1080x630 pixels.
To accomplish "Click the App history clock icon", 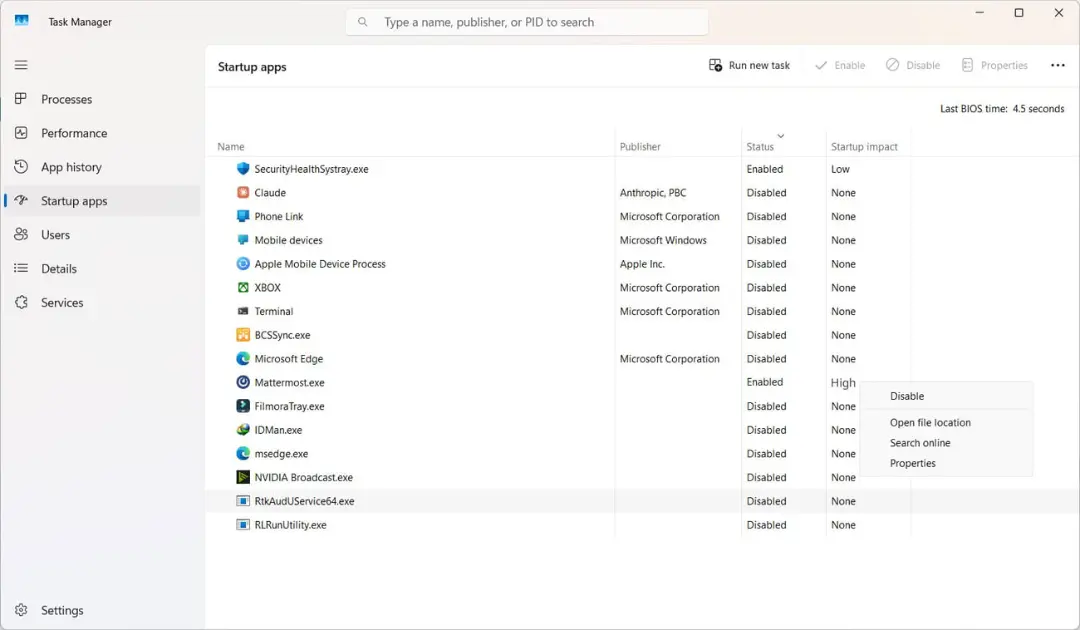I will point(21,167).
